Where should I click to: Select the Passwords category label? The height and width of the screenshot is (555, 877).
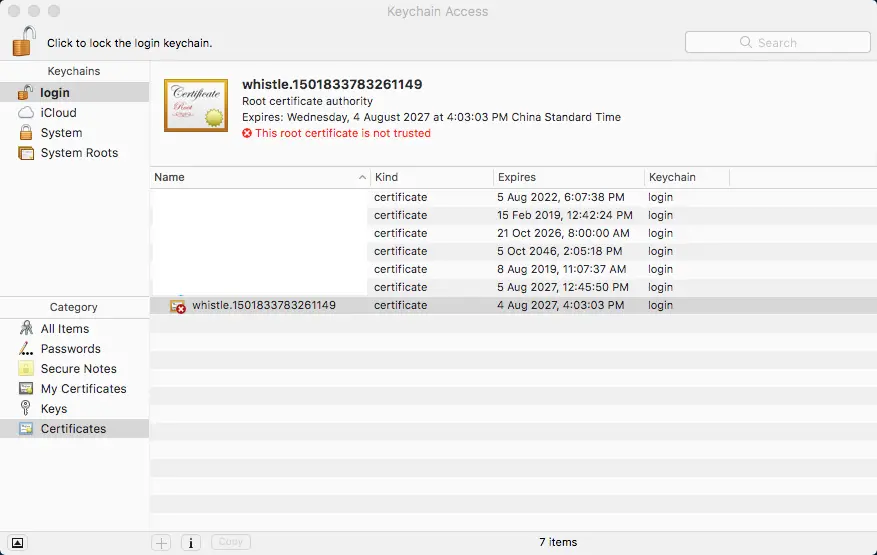[x=70, y=349]
